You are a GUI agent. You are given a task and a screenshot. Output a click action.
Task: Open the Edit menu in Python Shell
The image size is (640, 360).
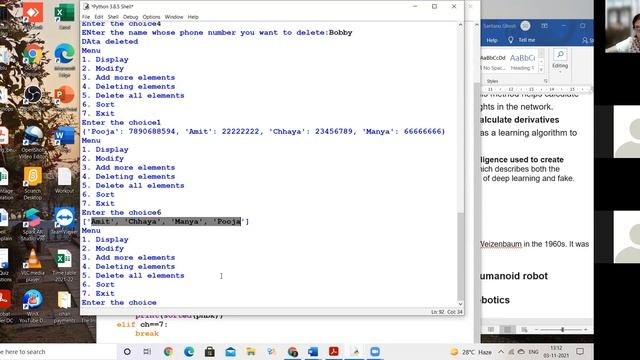(x=99, y=17)
